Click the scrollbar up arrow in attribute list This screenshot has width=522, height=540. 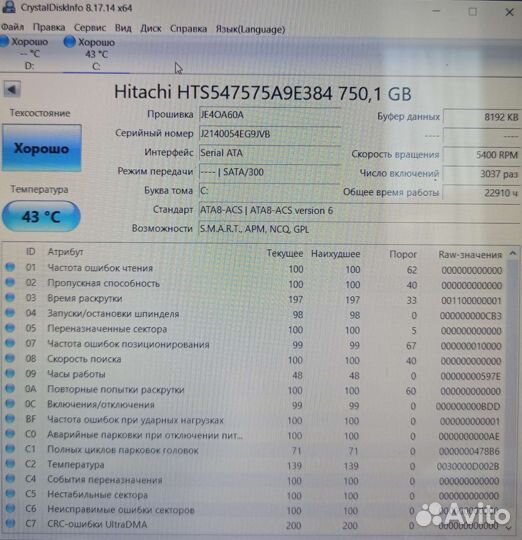(x=513, y=254)
